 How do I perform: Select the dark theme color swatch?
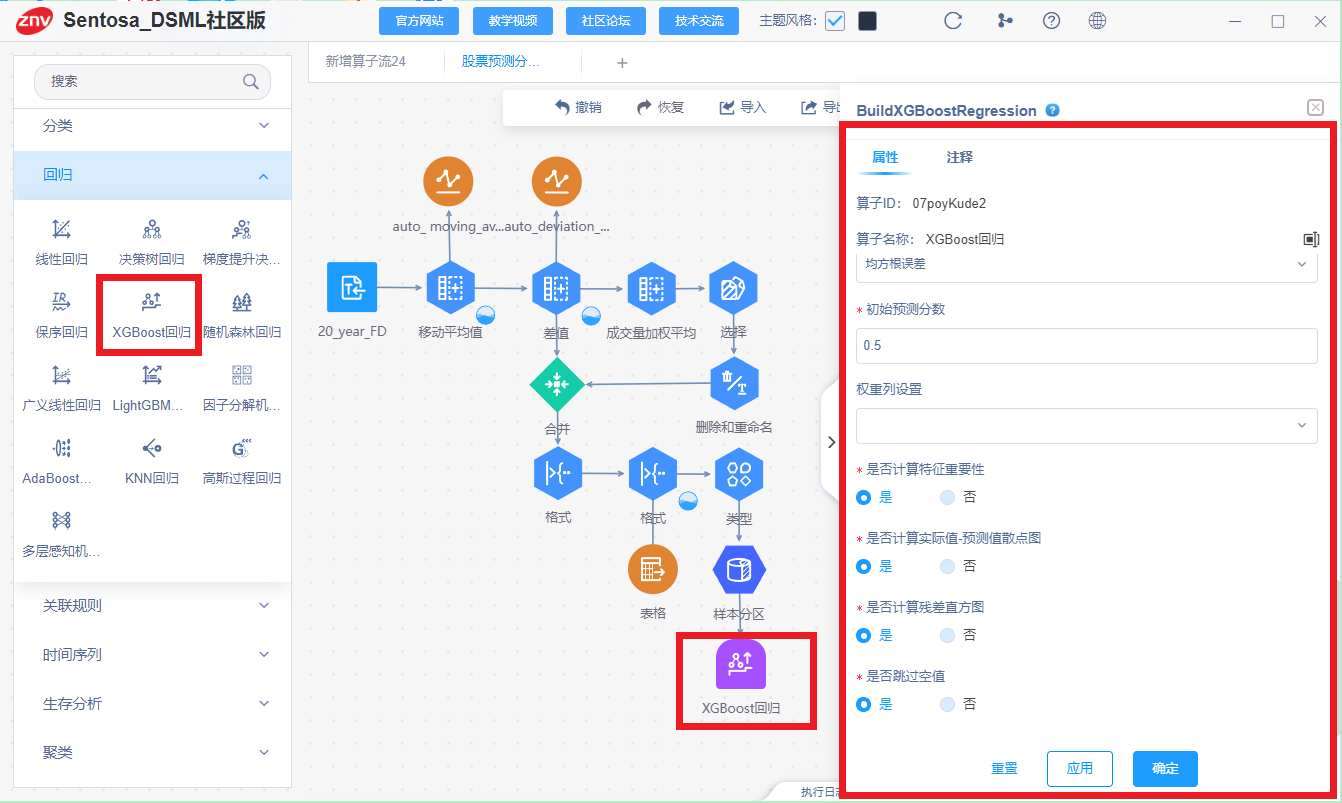coord(868,21)
